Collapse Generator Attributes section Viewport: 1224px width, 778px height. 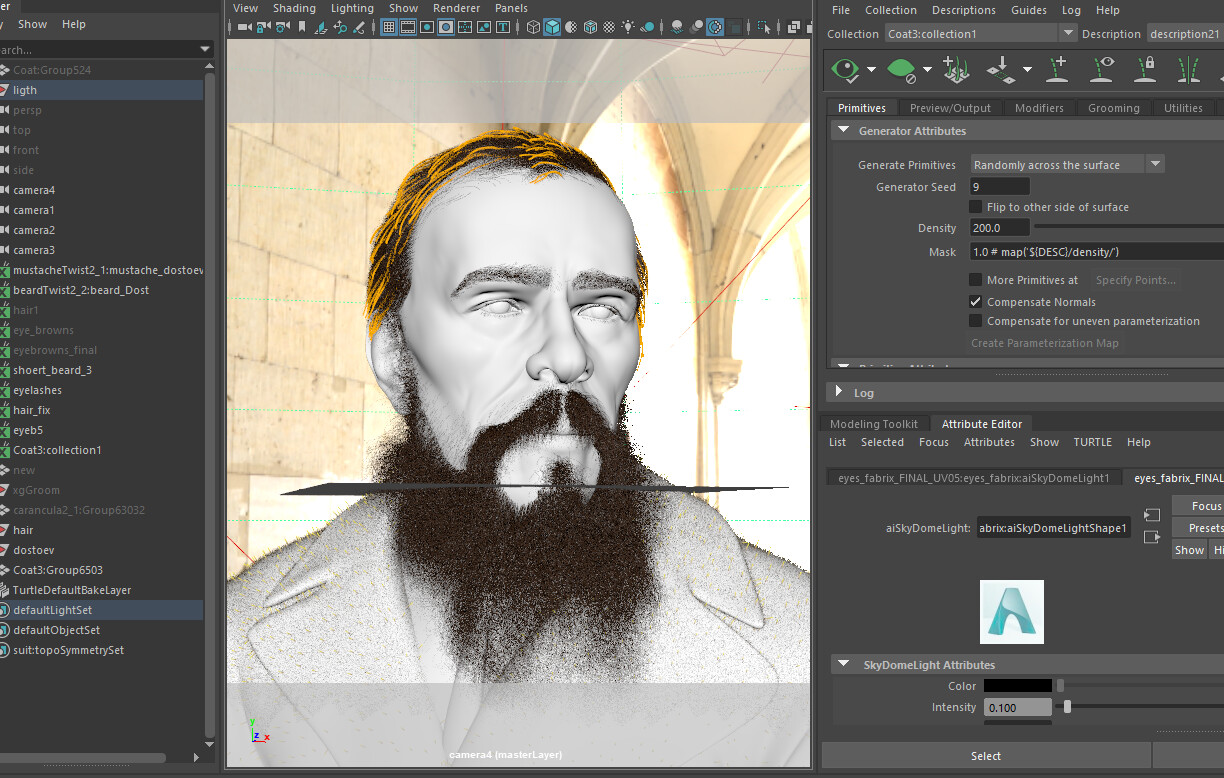(x=843, y=131)
